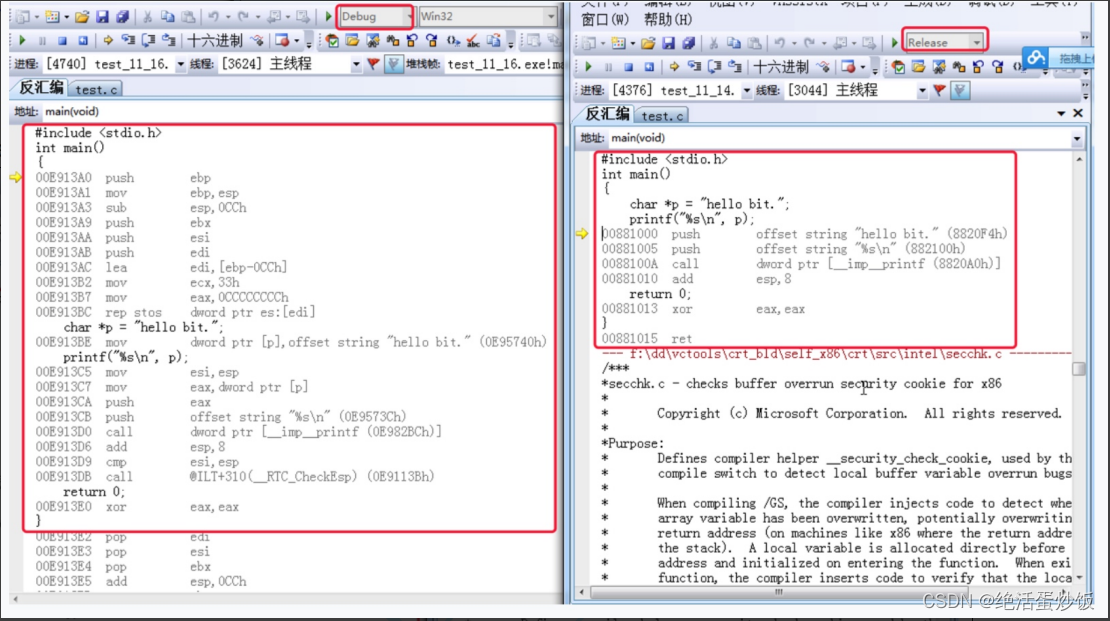Show next statement arrow in left window
1110x621 pixels.
coord(108,40)
